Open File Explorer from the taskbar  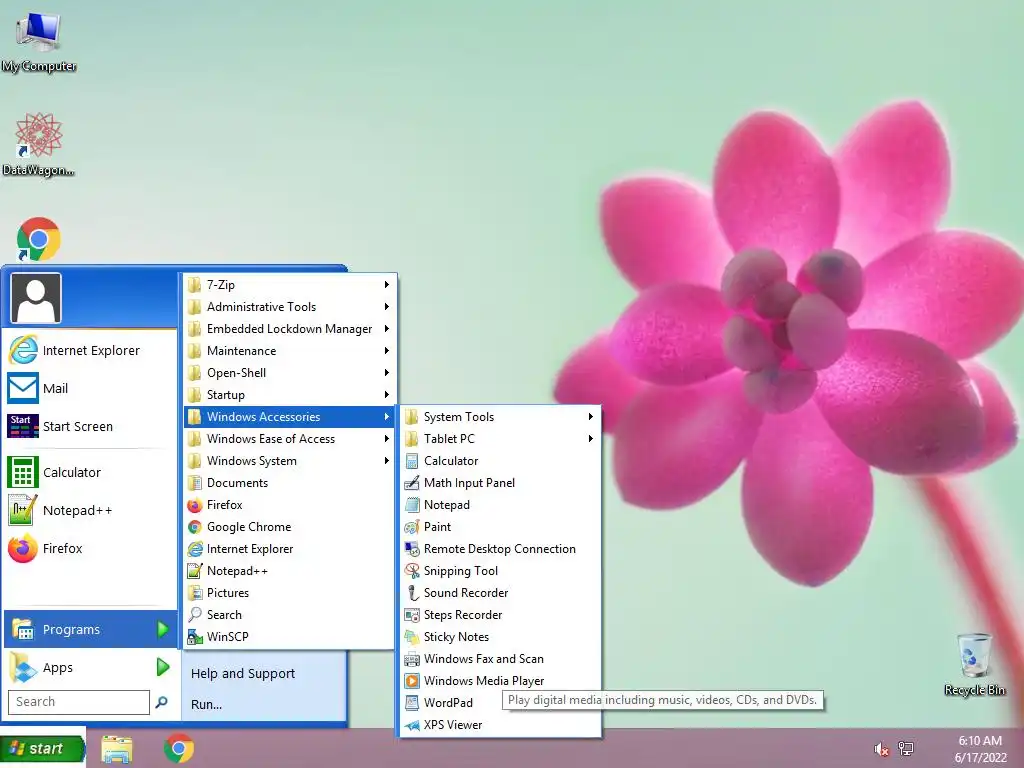click(x=116, y=749)
